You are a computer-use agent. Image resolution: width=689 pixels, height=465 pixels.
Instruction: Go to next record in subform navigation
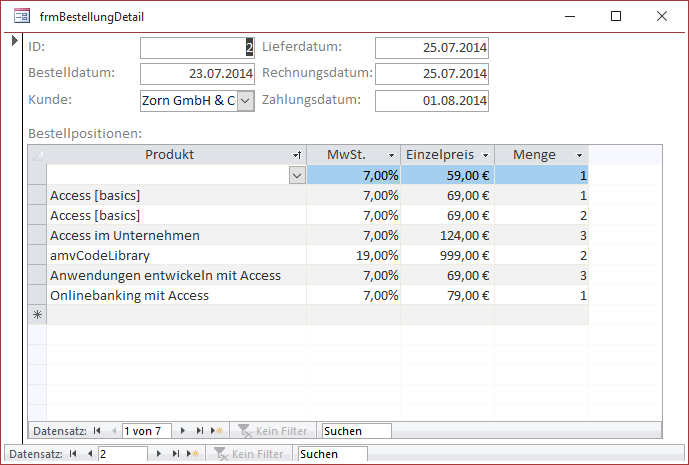point(183,431)
